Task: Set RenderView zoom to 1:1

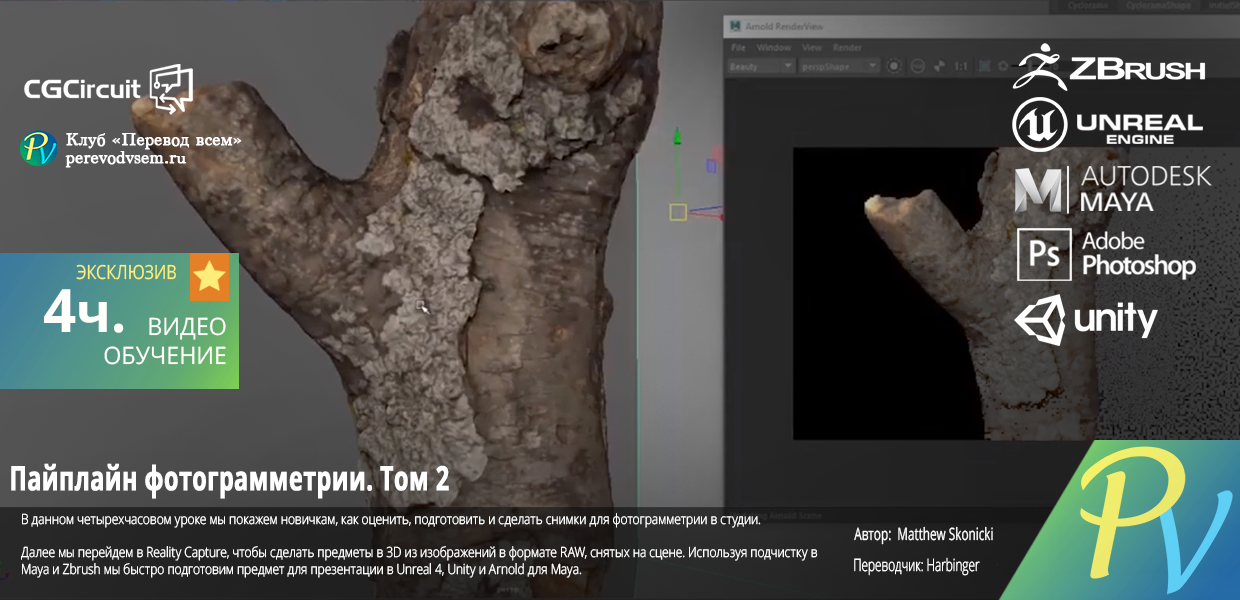Action: [x=961, y=66]
